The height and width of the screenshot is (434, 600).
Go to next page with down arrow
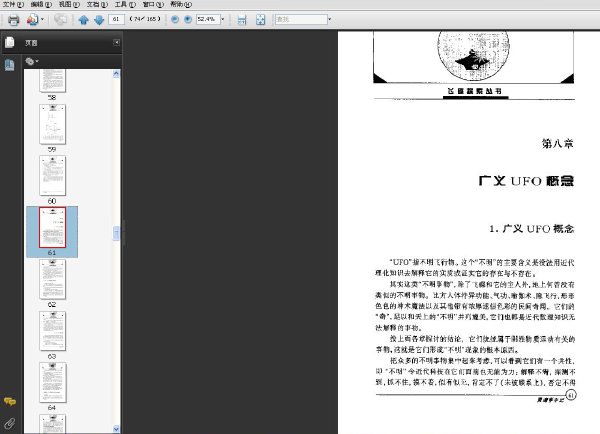[99, 20]
